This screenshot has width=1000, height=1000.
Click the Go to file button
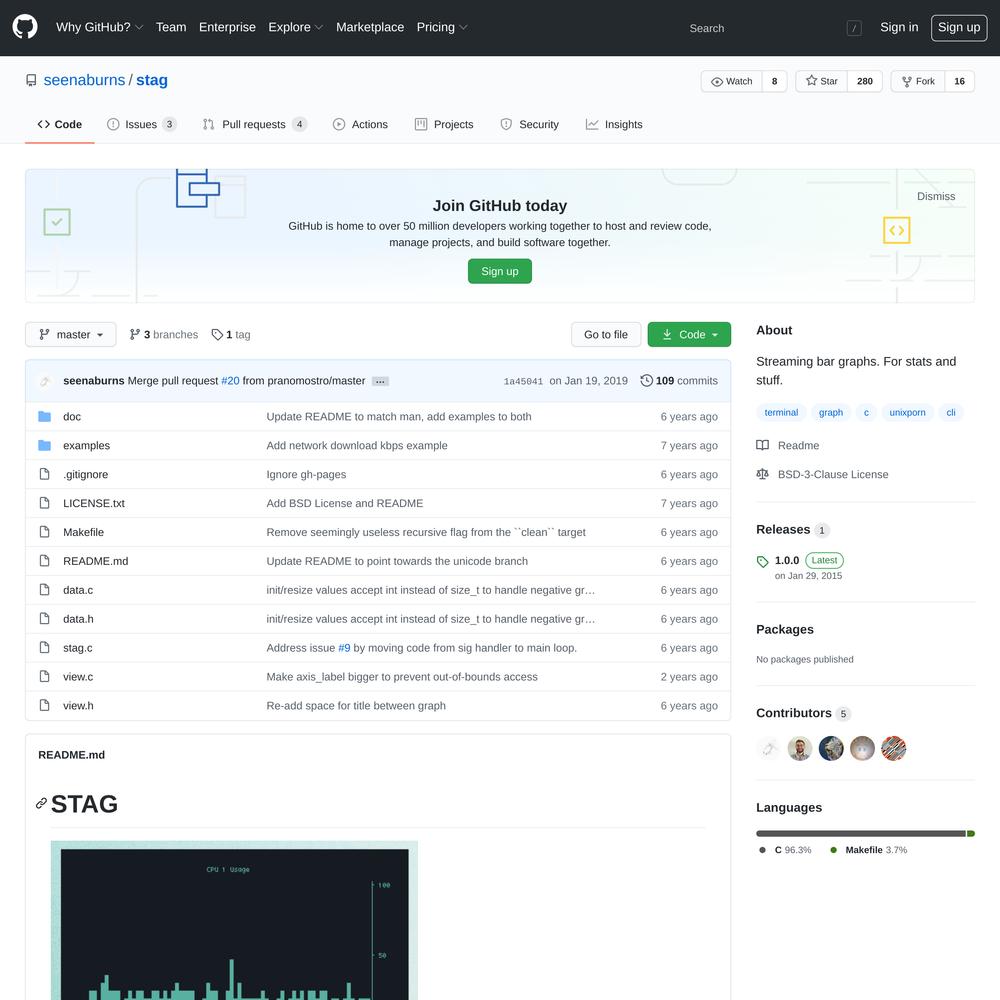point(606,334)
